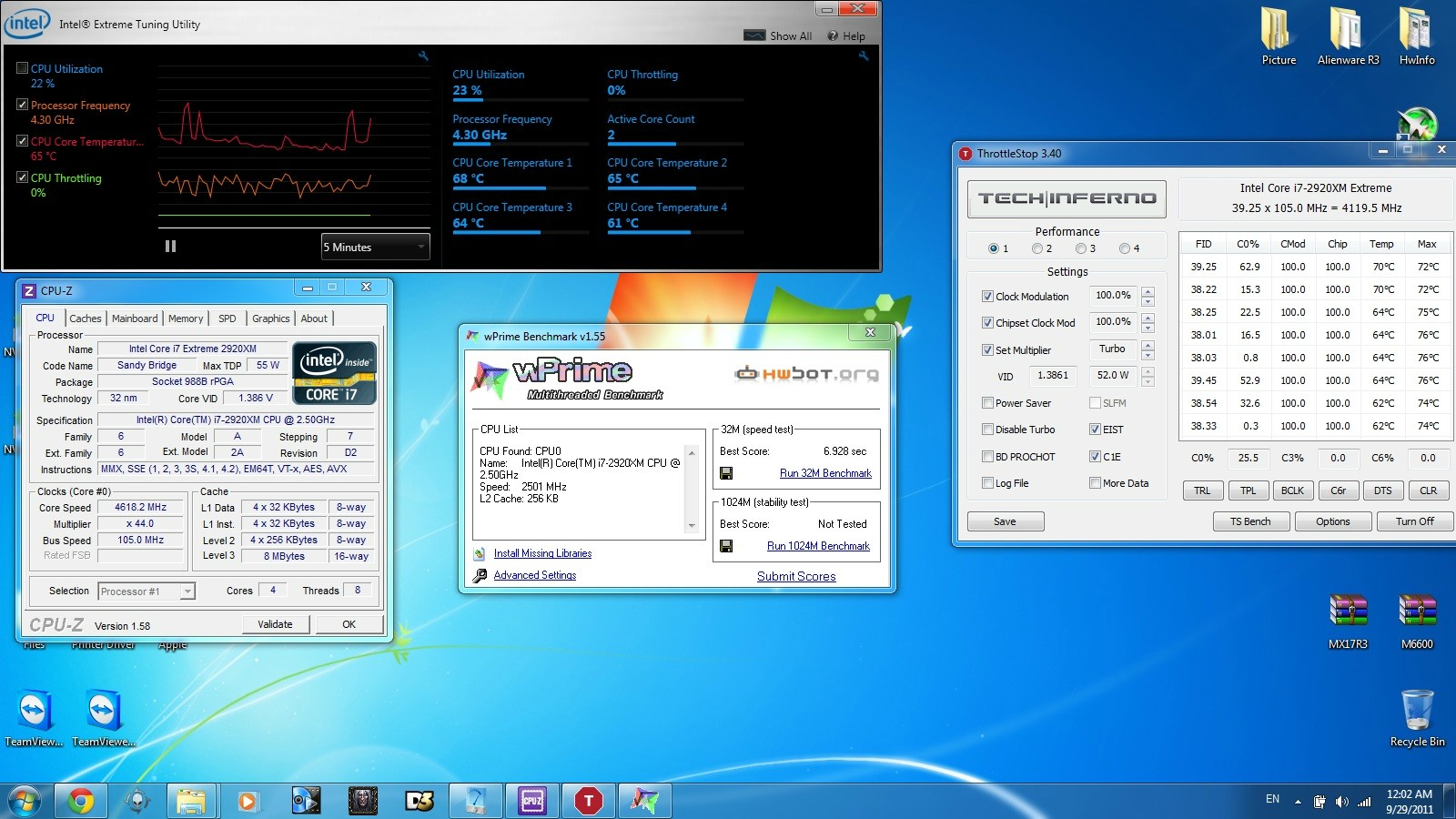Open Windows Media Player from the taskbar
The image size is (1456, 819).
pos(247,801)
